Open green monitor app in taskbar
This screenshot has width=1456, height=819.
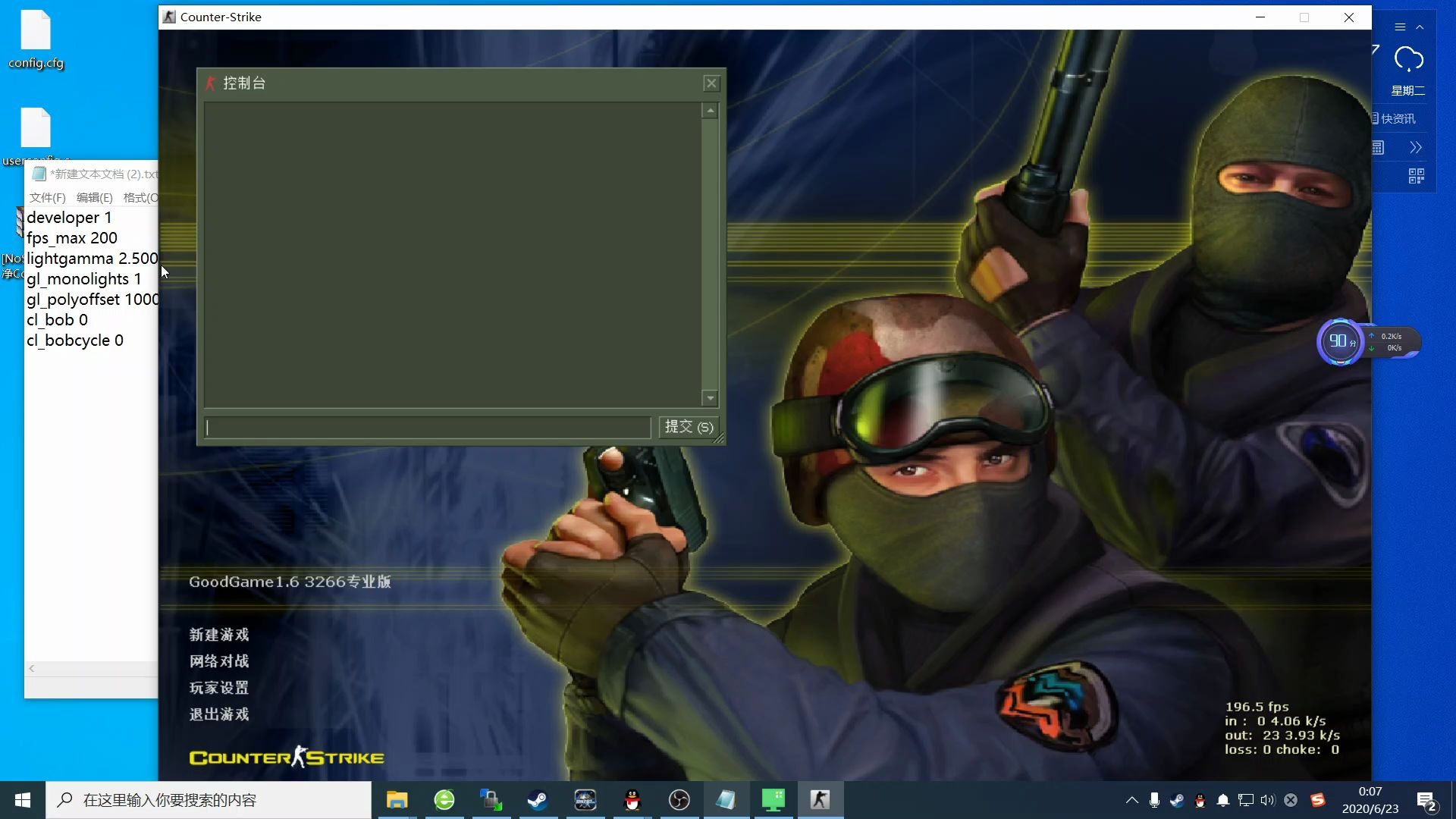point(773,800)
